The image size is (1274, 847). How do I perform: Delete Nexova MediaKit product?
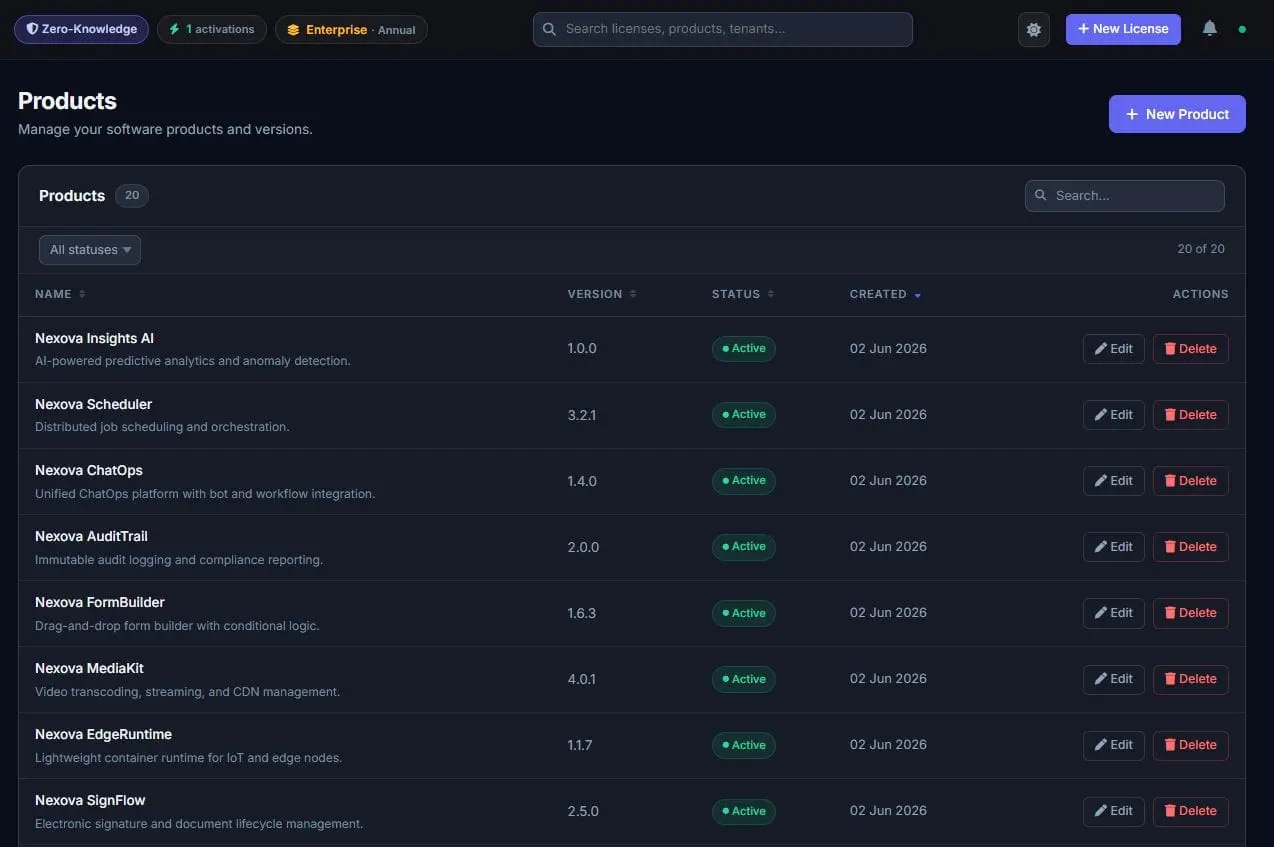pyautogui.click(x=1191, y=679)
